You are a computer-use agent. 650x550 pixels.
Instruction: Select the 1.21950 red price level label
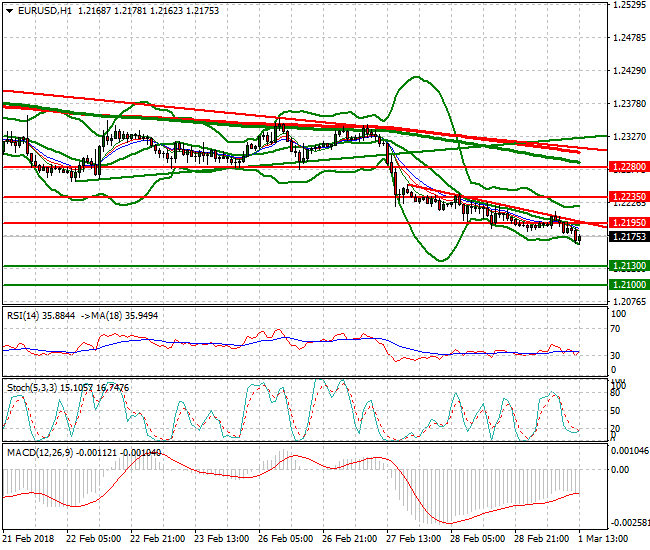click(x=629, y=223)
